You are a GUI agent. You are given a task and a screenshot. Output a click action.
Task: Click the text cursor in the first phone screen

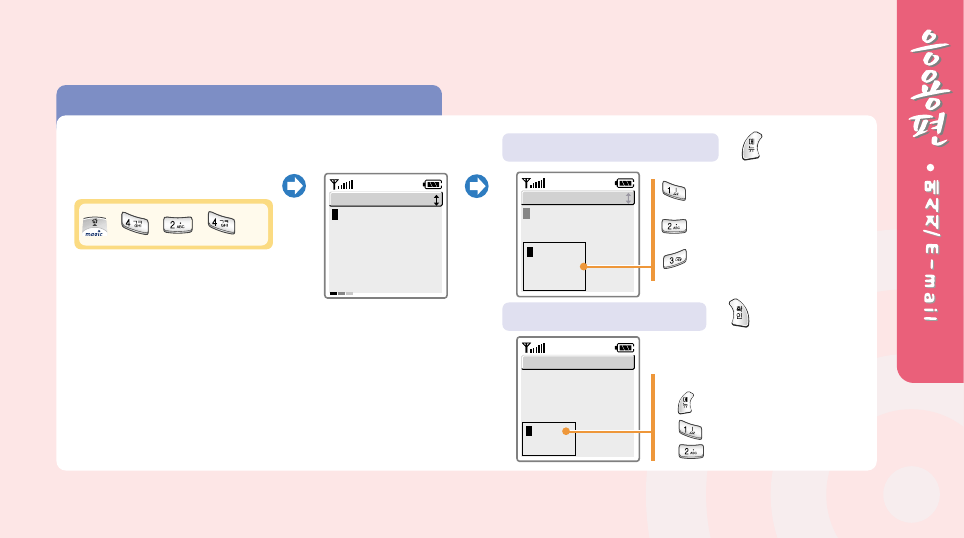(336, 215)
